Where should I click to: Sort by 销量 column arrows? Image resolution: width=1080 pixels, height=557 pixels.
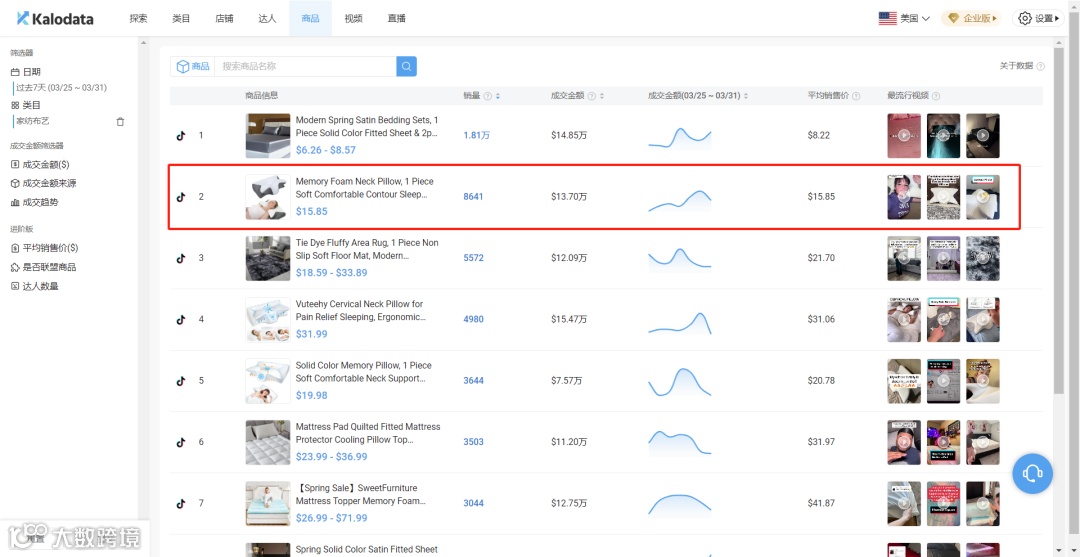497,96
